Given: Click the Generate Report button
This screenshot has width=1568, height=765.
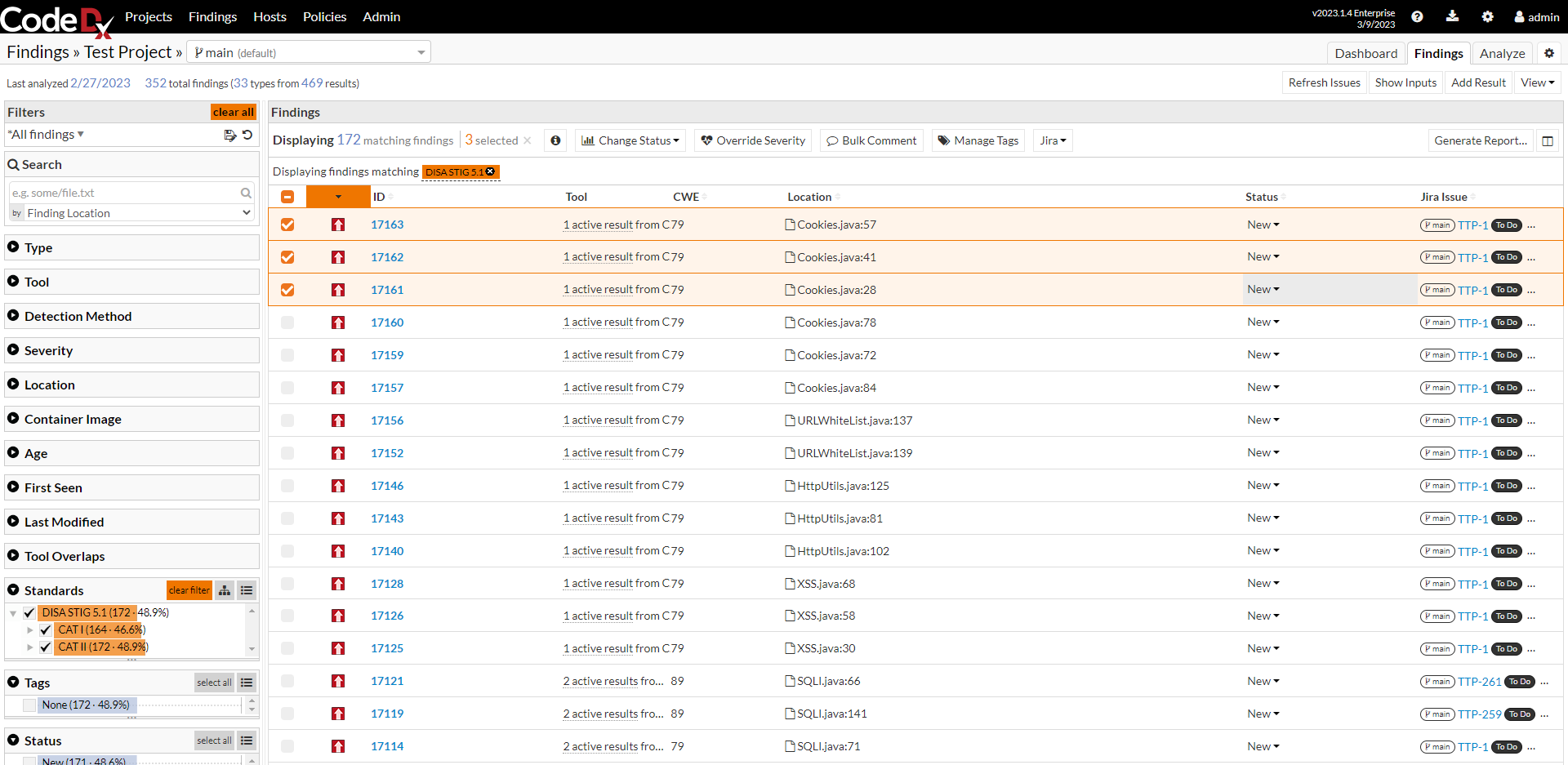Looking at the screenshot, I should [1481, 140].
